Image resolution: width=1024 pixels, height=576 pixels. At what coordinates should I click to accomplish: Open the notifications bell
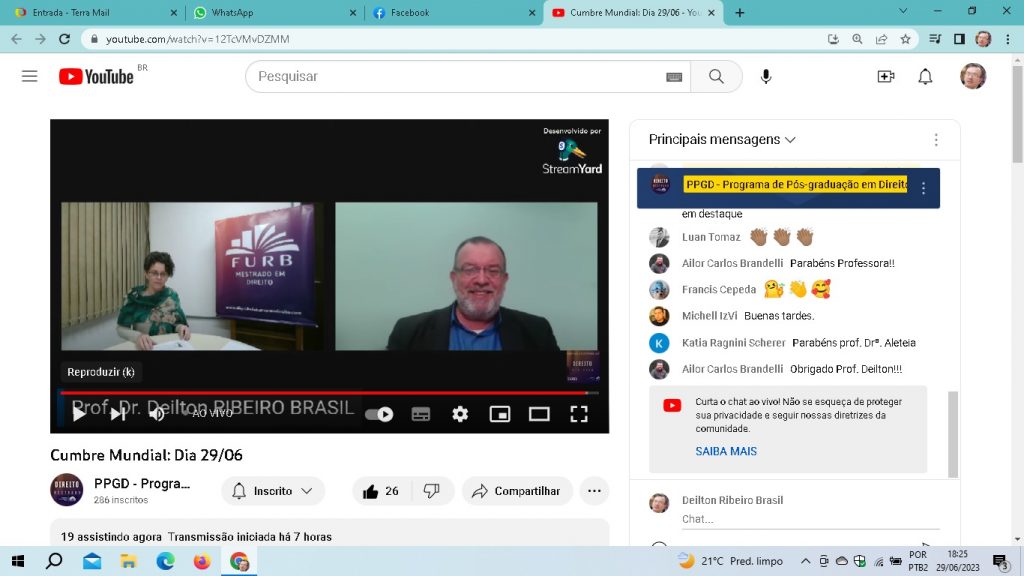point(925,76)
